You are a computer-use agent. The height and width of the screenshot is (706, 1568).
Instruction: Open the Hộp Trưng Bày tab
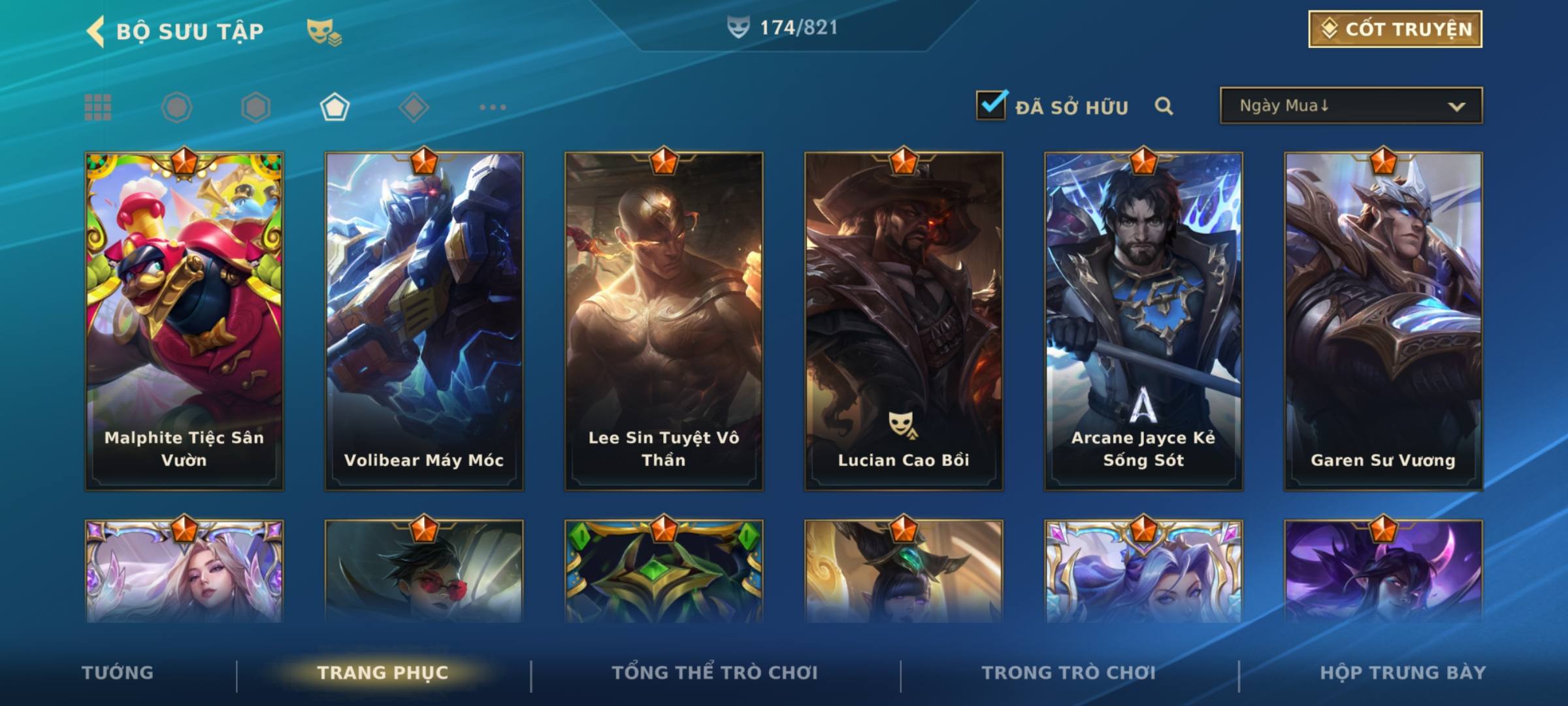click(1403, 673)
